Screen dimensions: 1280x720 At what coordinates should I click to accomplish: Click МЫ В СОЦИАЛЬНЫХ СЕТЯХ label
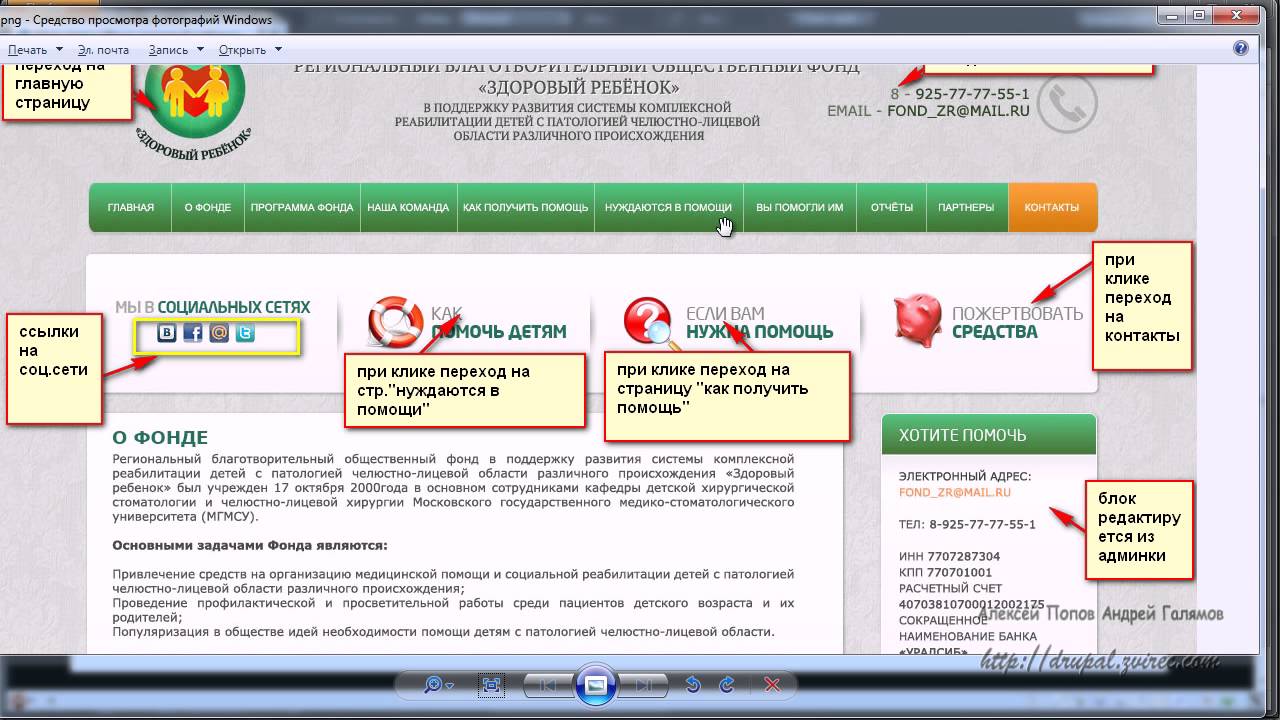(212, 307)
